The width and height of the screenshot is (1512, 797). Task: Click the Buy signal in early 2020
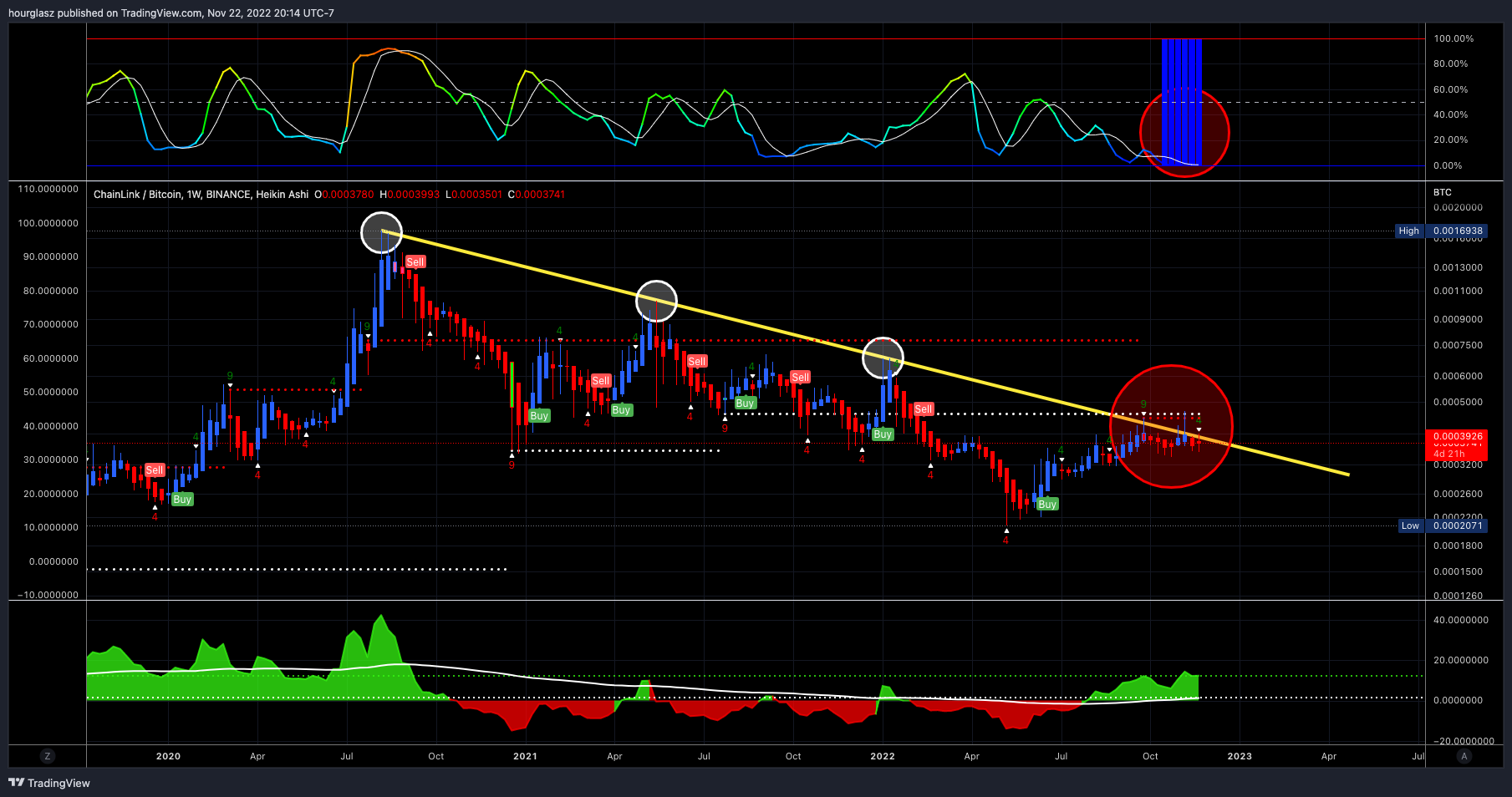182,500
